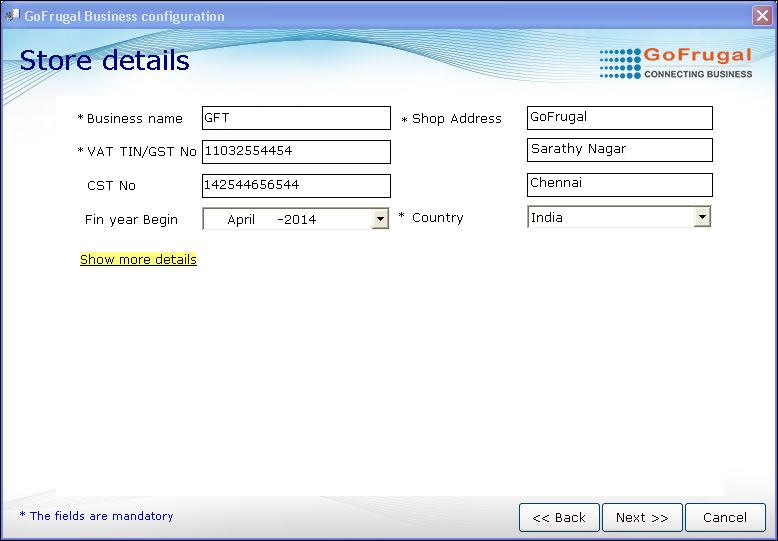Edit the VAT TIN/GST No field
The height and width of the screenshot is (541, 778).
click(296, 152)
